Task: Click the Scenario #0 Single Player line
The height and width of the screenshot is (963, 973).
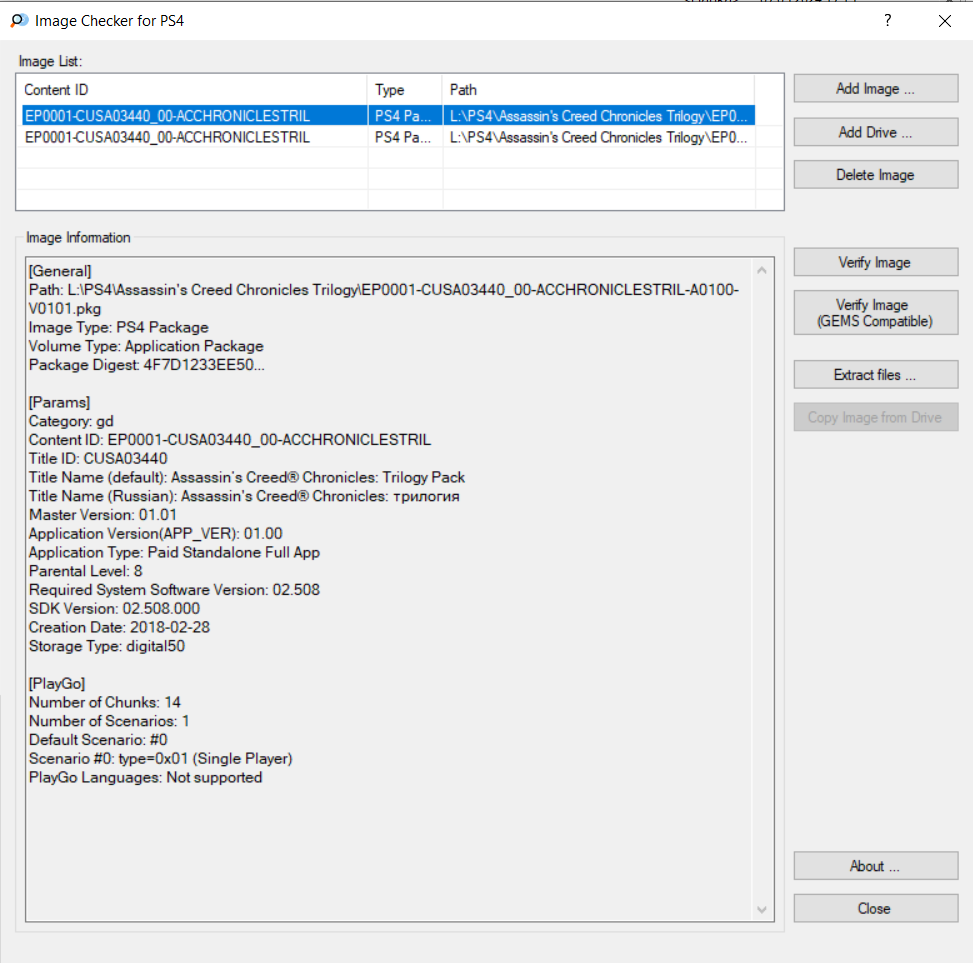Action: [161, 758]
